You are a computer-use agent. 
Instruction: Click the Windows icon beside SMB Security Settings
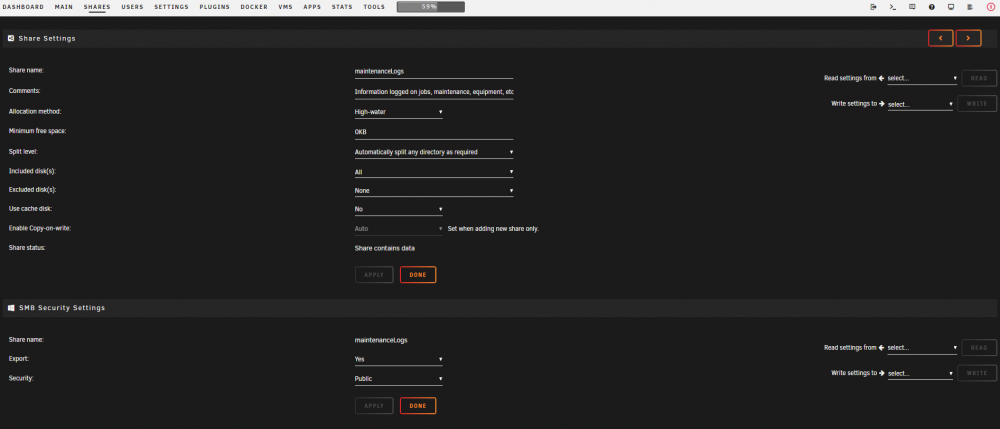click(x=11, y=308)
